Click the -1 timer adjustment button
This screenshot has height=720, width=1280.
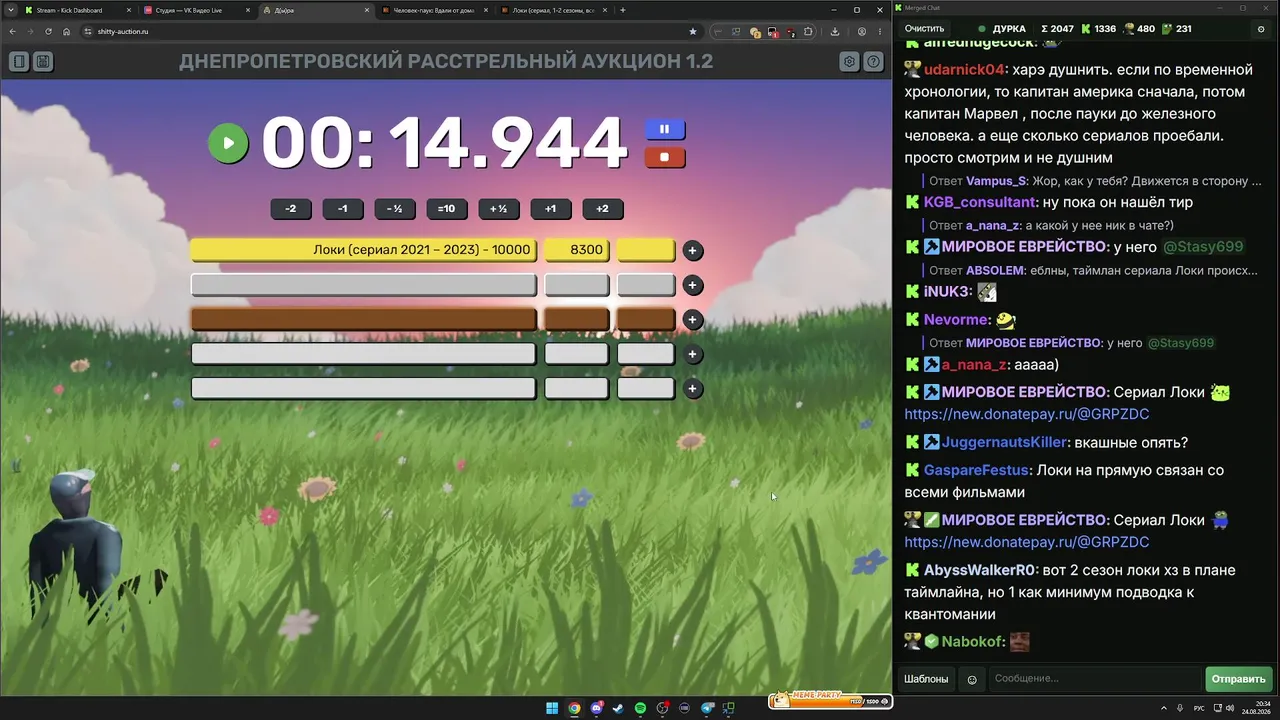[343, 209]
